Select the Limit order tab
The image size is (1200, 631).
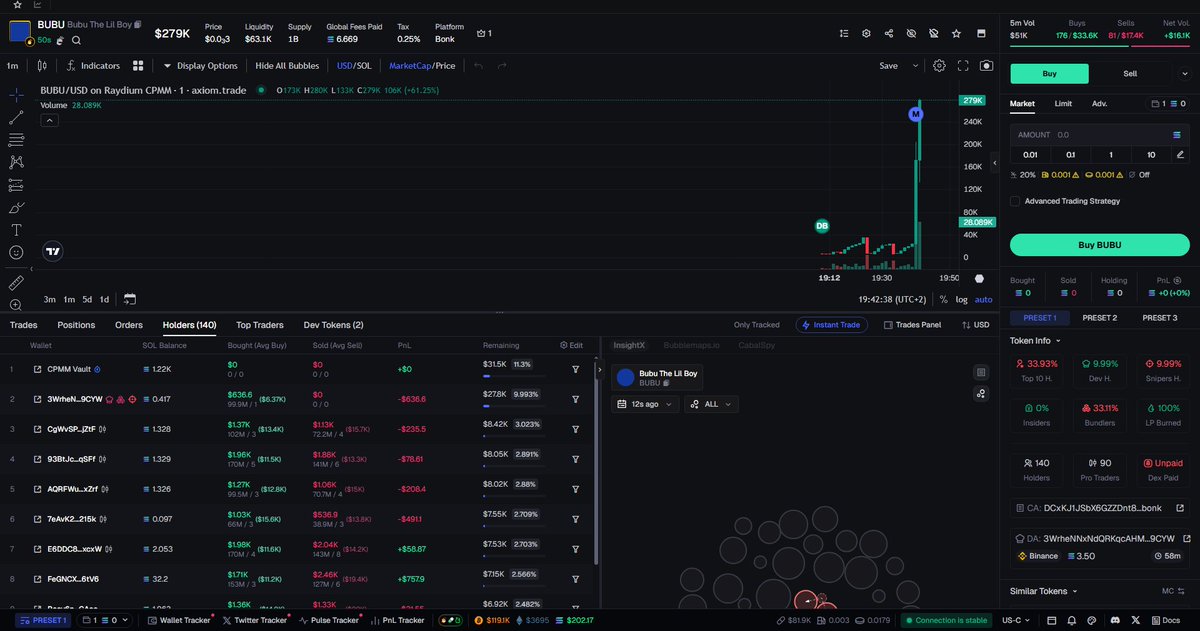point(1063,103)
